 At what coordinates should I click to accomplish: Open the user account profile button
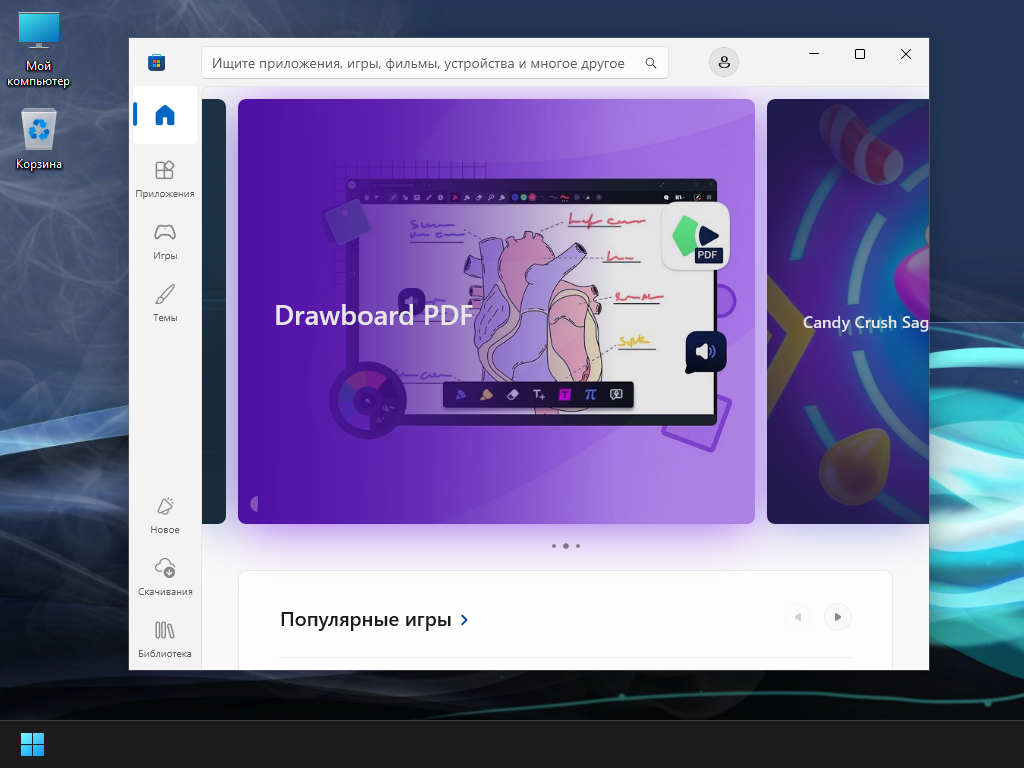724,62
